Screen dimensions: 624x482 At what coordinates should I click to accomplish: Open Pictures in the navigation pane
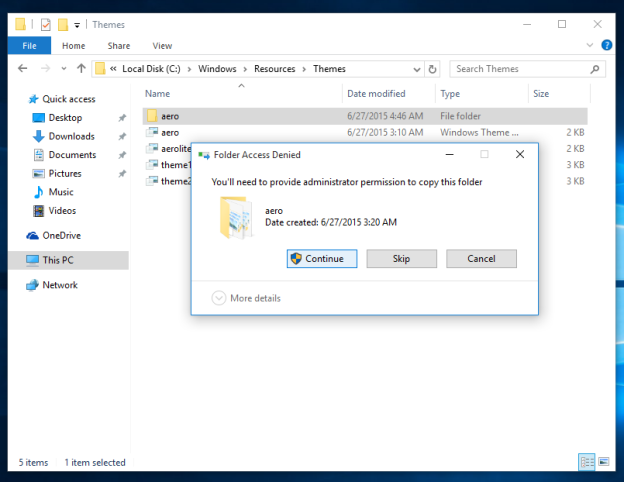65,174
